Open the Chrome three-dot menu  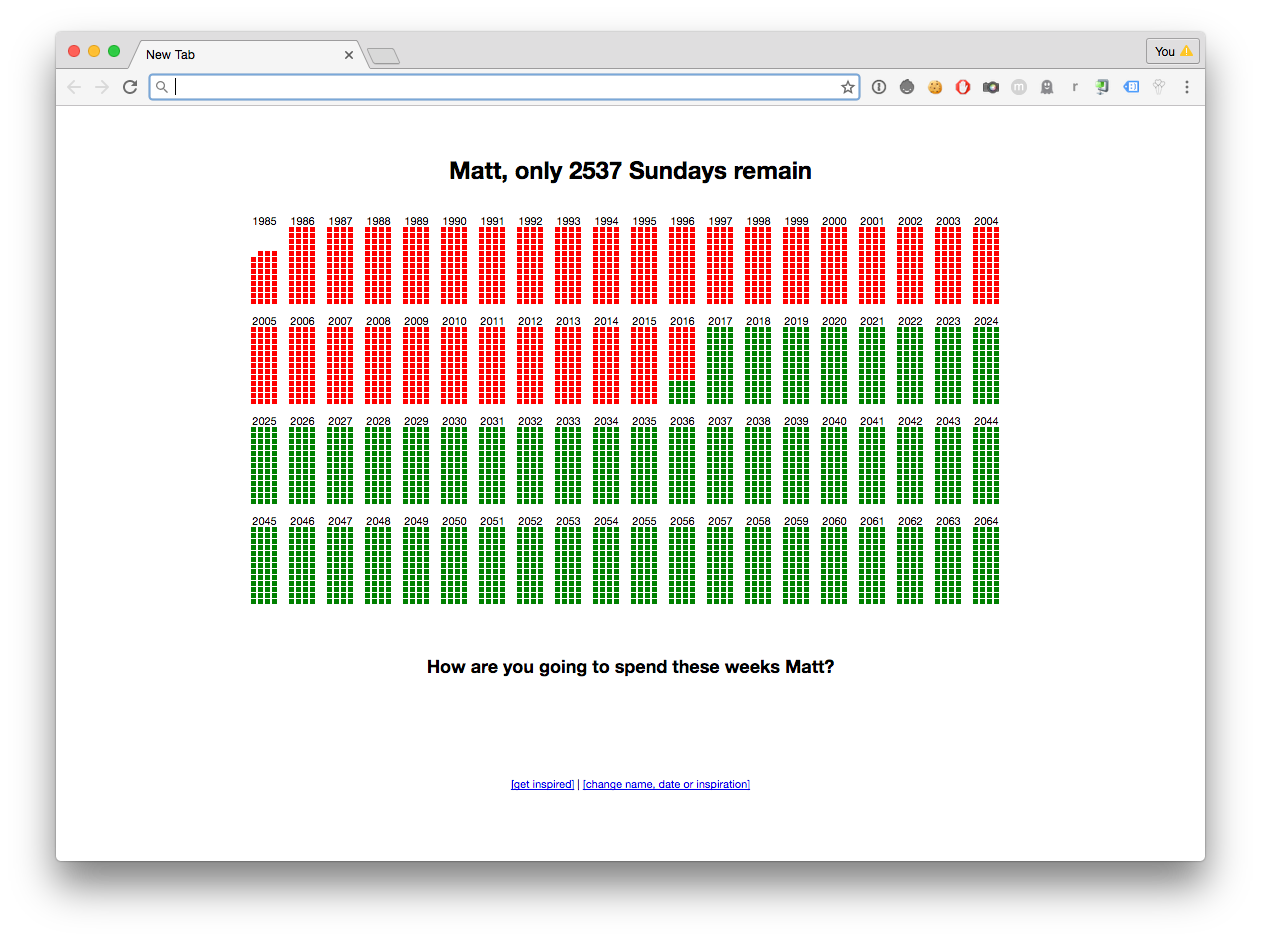[x=1187, y=87]
